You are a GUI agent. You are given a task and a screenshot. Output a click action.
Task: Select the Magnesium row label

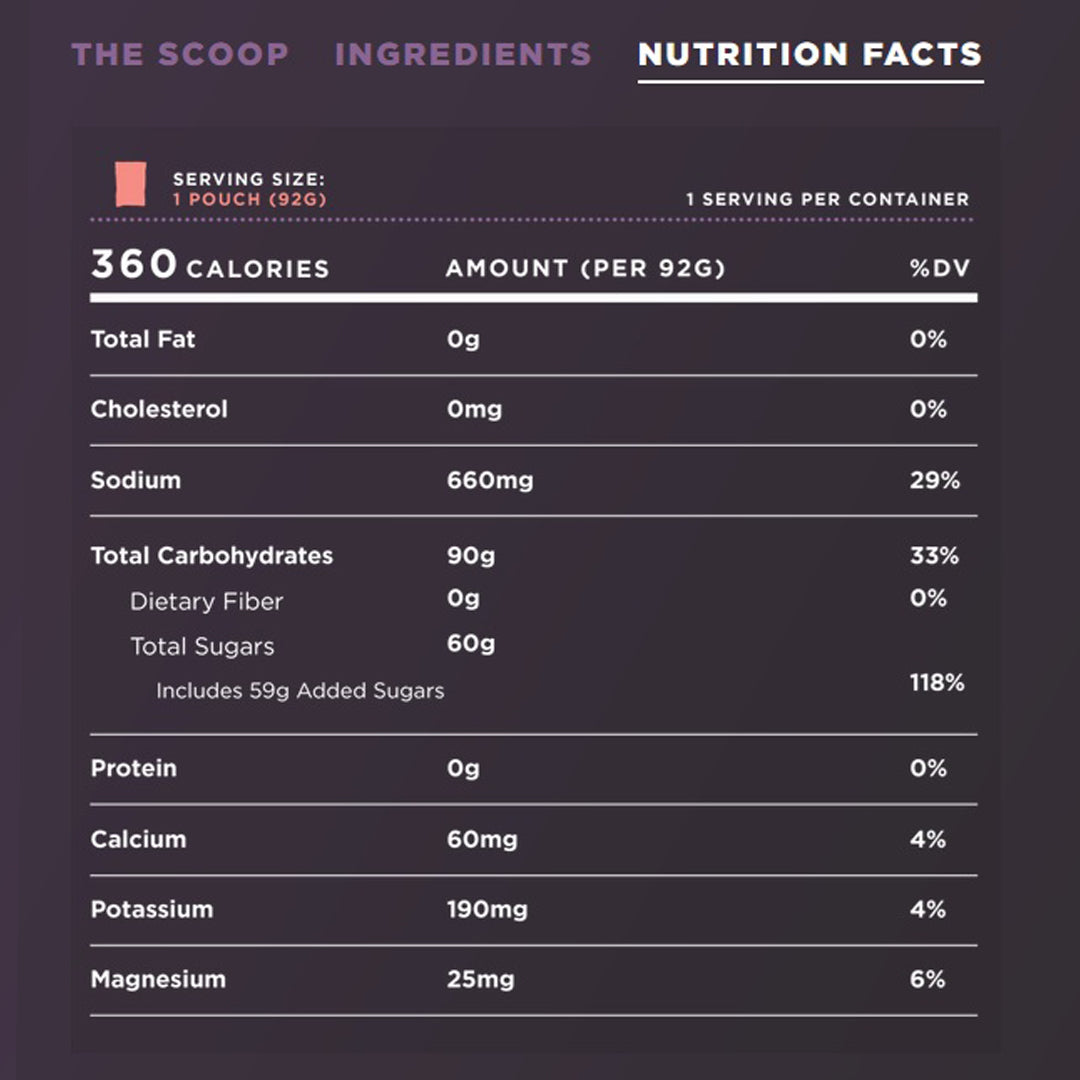pyautogui.click(x=158, y=979)
